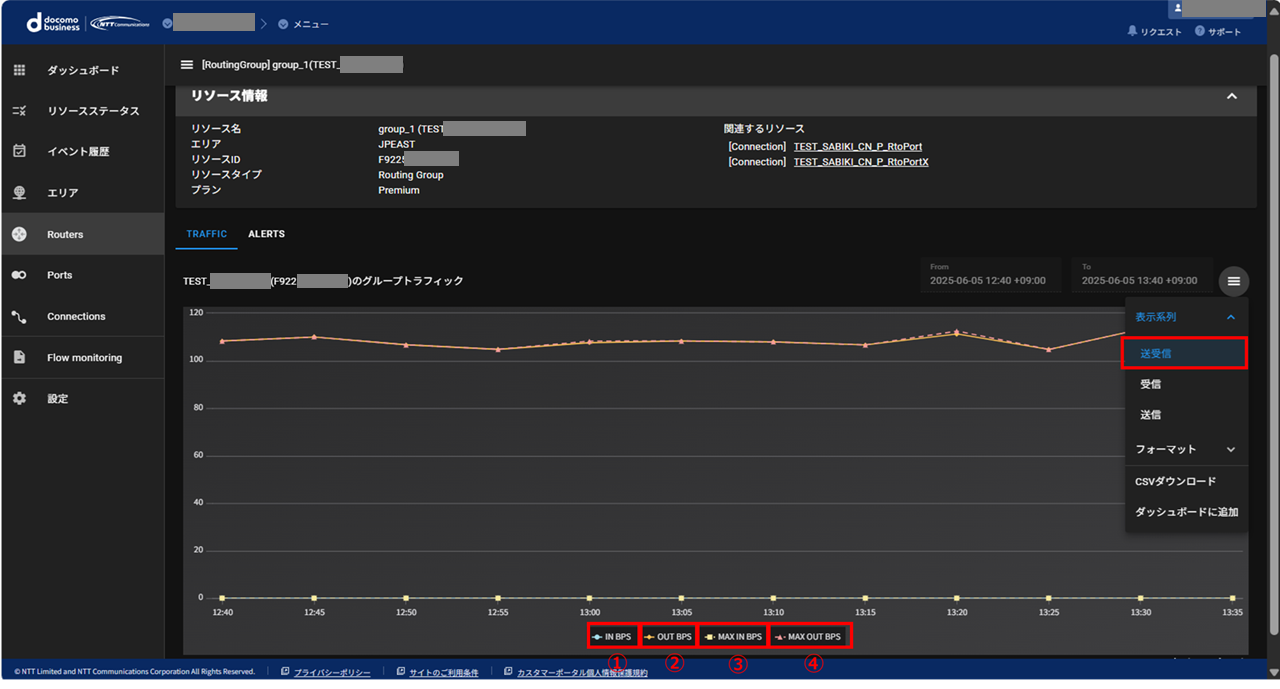Toggle the OUT BPS legend series

pyautogui.click(x=667, y=636)
